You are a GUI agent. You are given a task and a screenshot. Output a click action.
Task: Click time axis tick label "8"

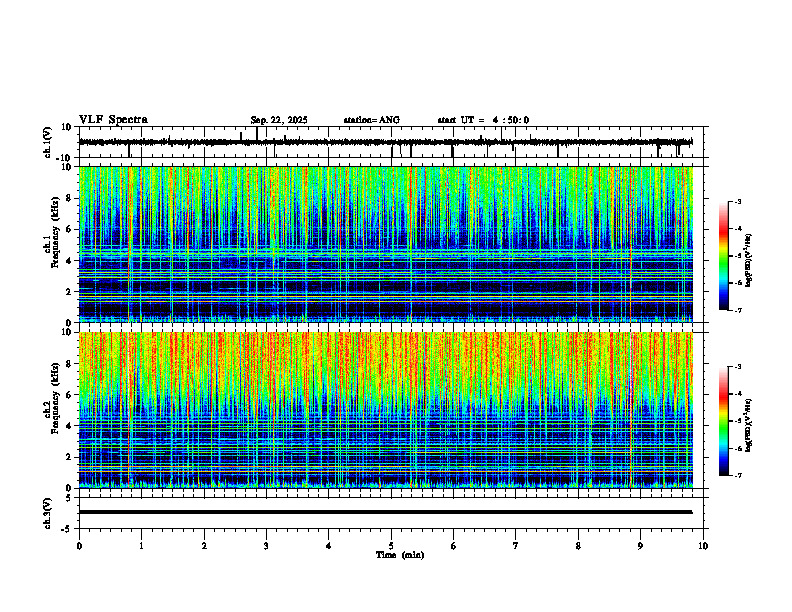click(x=578, y=546)
